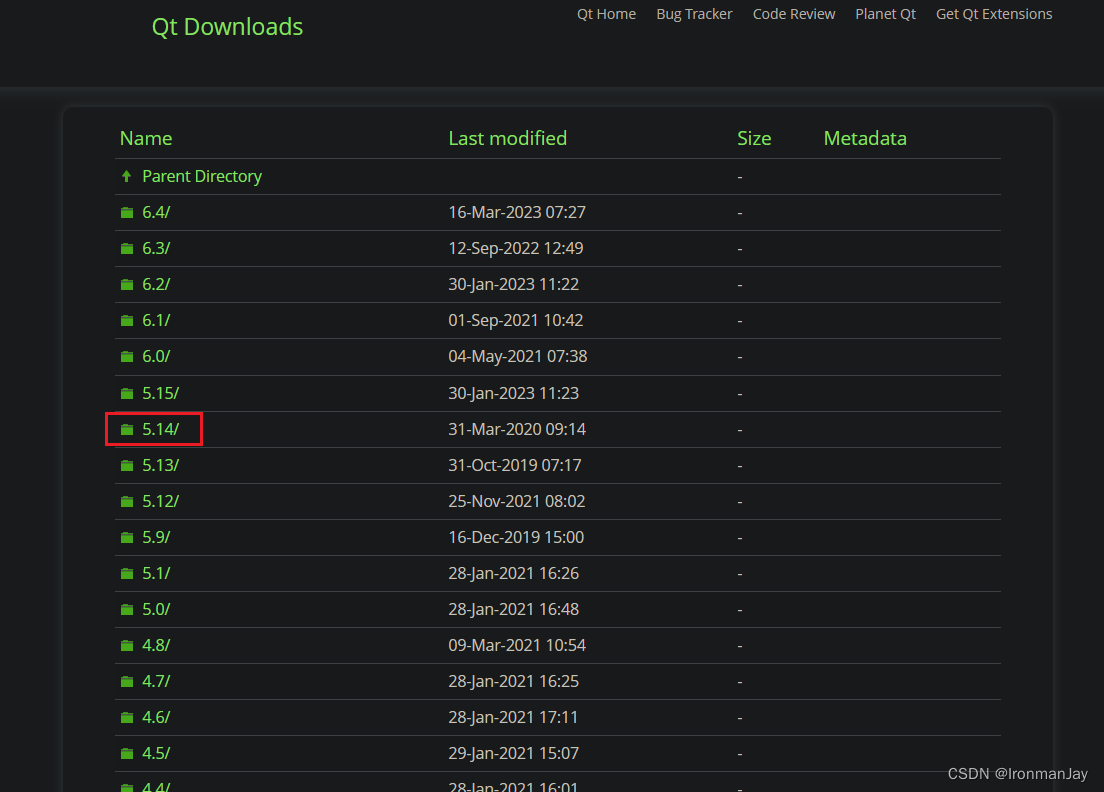This screenshot has width=1104, height=792.
Task: Click the Metadata column header
Action: pyautogui.click(x=865, y=138)
